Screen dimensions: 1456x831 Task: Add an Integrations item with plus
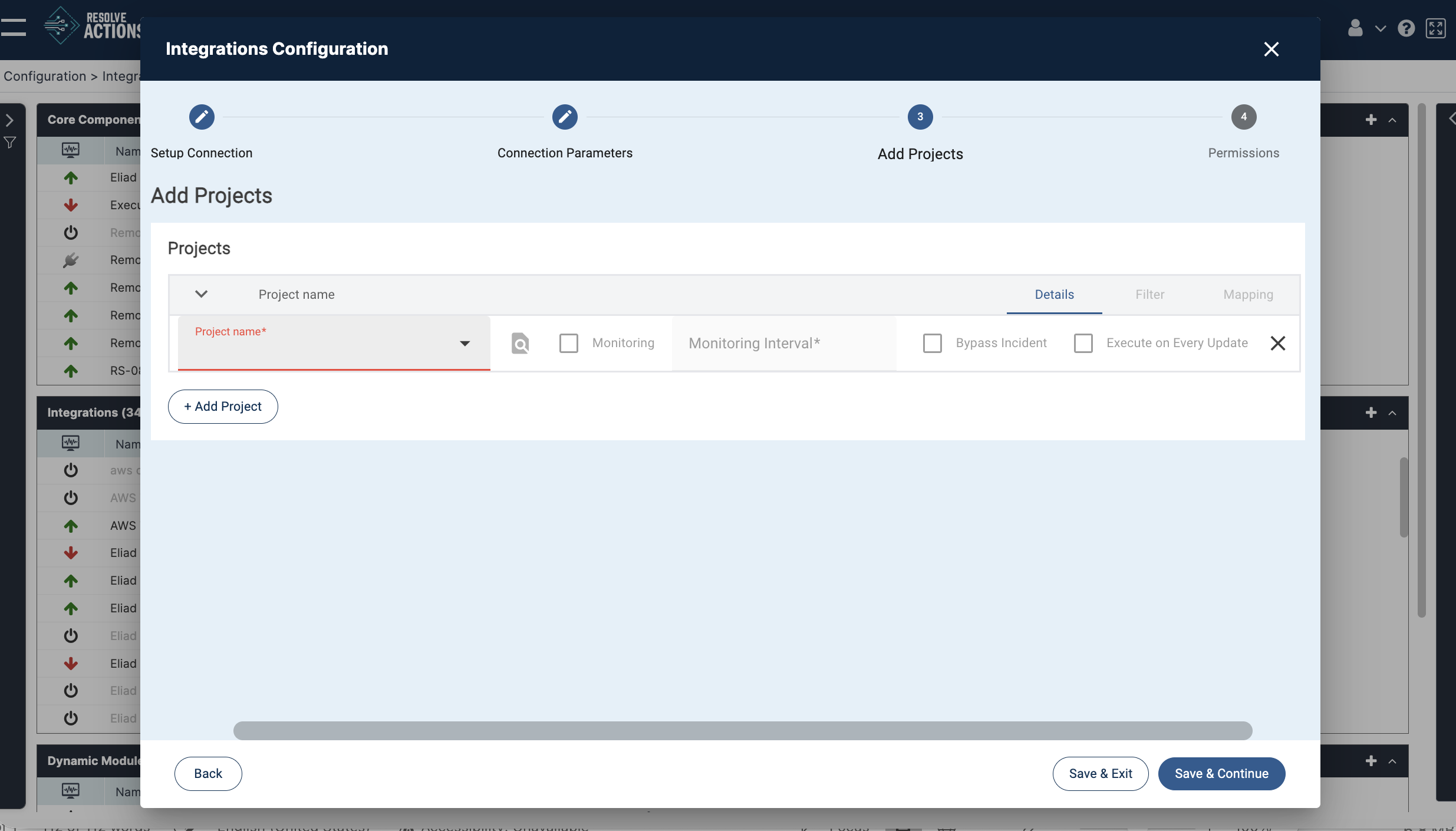click(x=1371, y=413)
